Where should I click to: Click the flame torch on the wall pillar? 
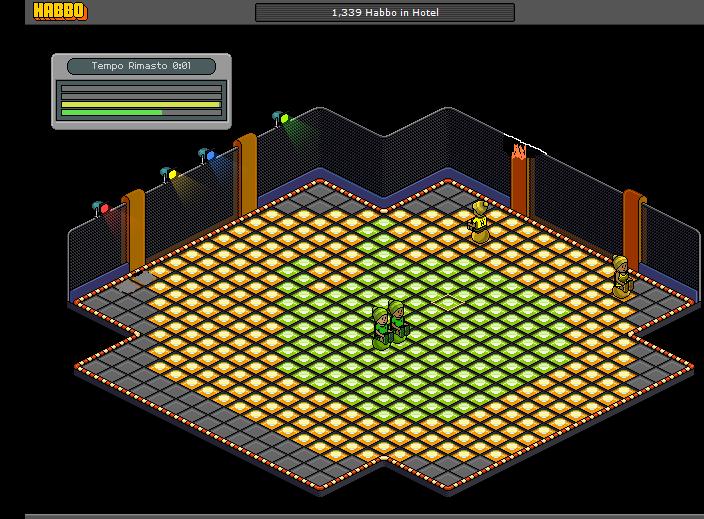tap(519, 151)
